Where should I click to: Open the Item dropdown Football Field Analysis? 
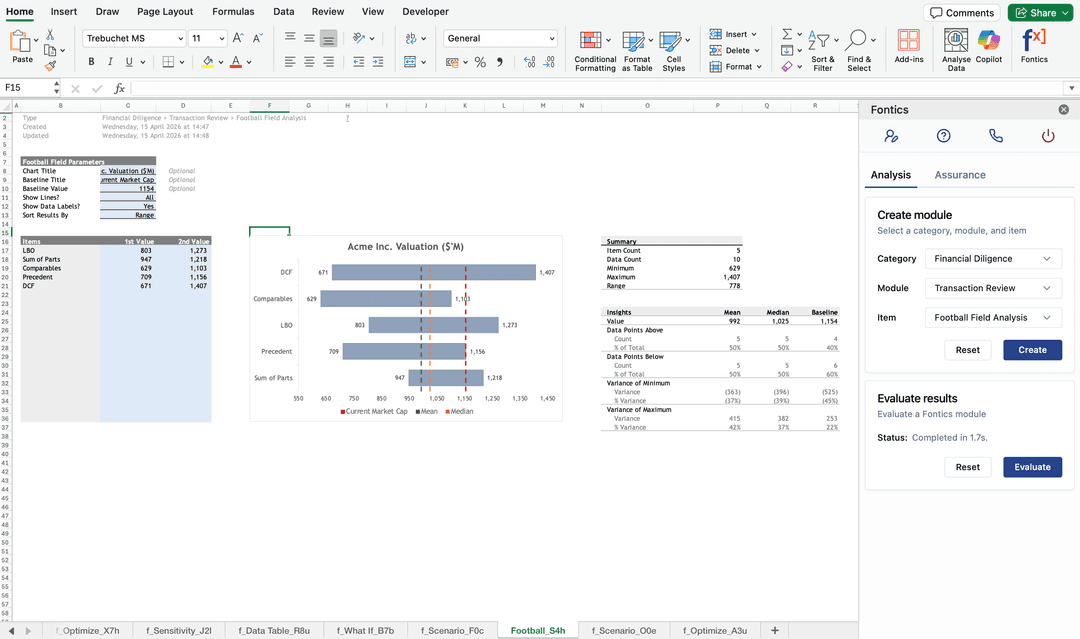pyautogui.click(x=993, y=317)
